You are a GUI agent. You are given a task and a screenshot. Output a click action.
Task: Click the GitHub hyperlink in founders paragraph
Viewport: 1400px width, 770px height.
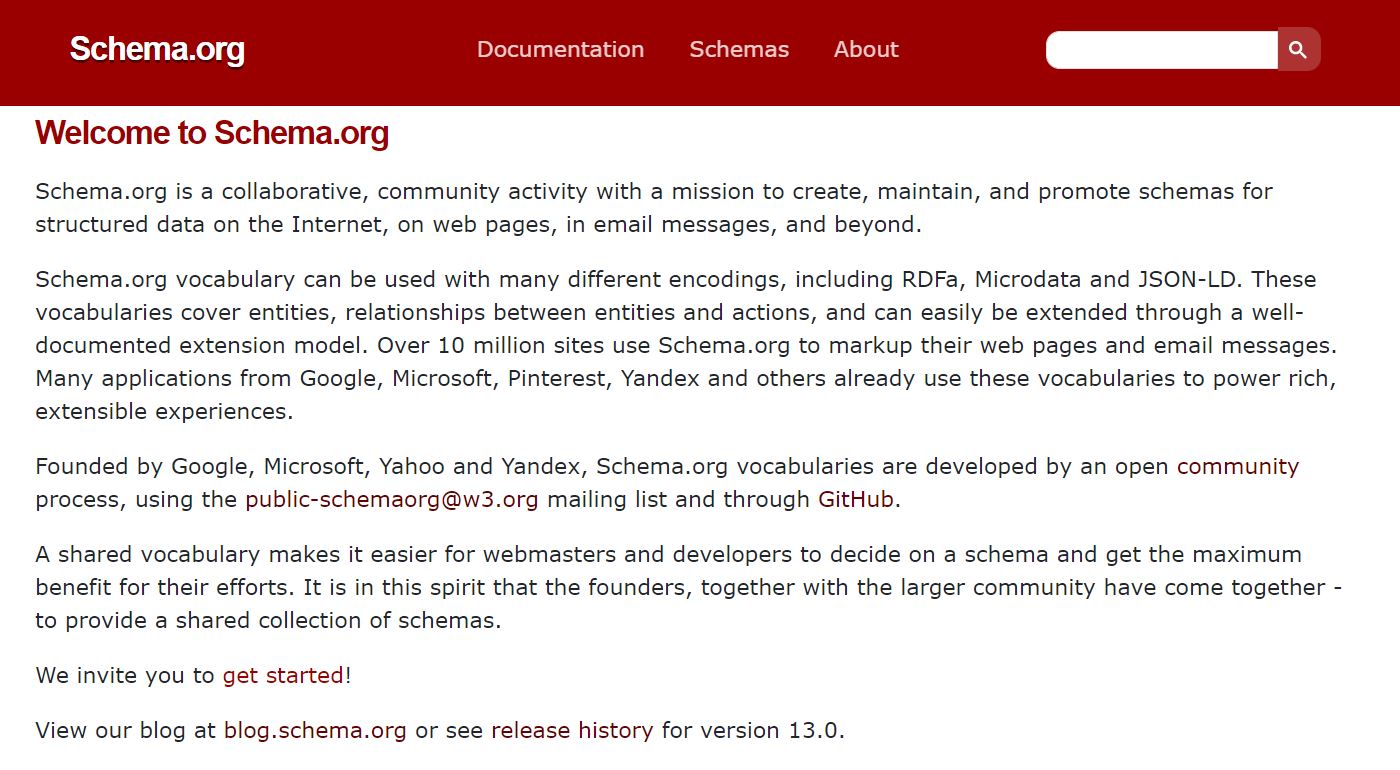tap(852, 499)
